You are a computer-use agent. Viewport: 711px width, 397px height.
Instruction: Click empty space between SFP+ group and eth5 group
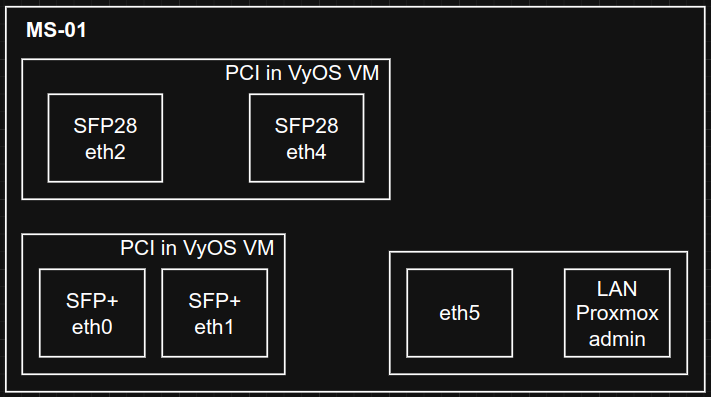[337, 313]
